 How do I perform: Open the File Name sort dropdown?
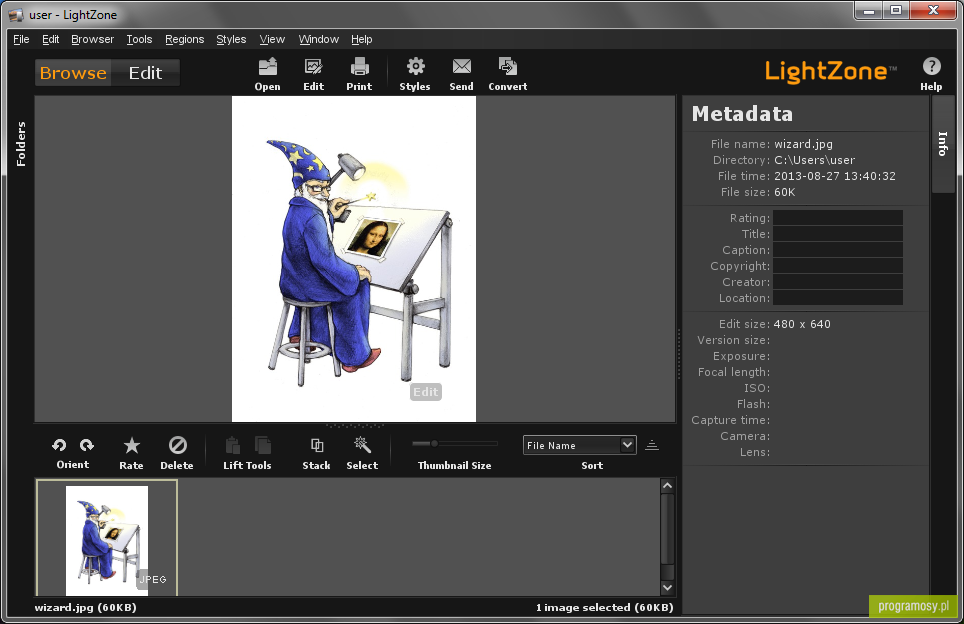point(579,445)
